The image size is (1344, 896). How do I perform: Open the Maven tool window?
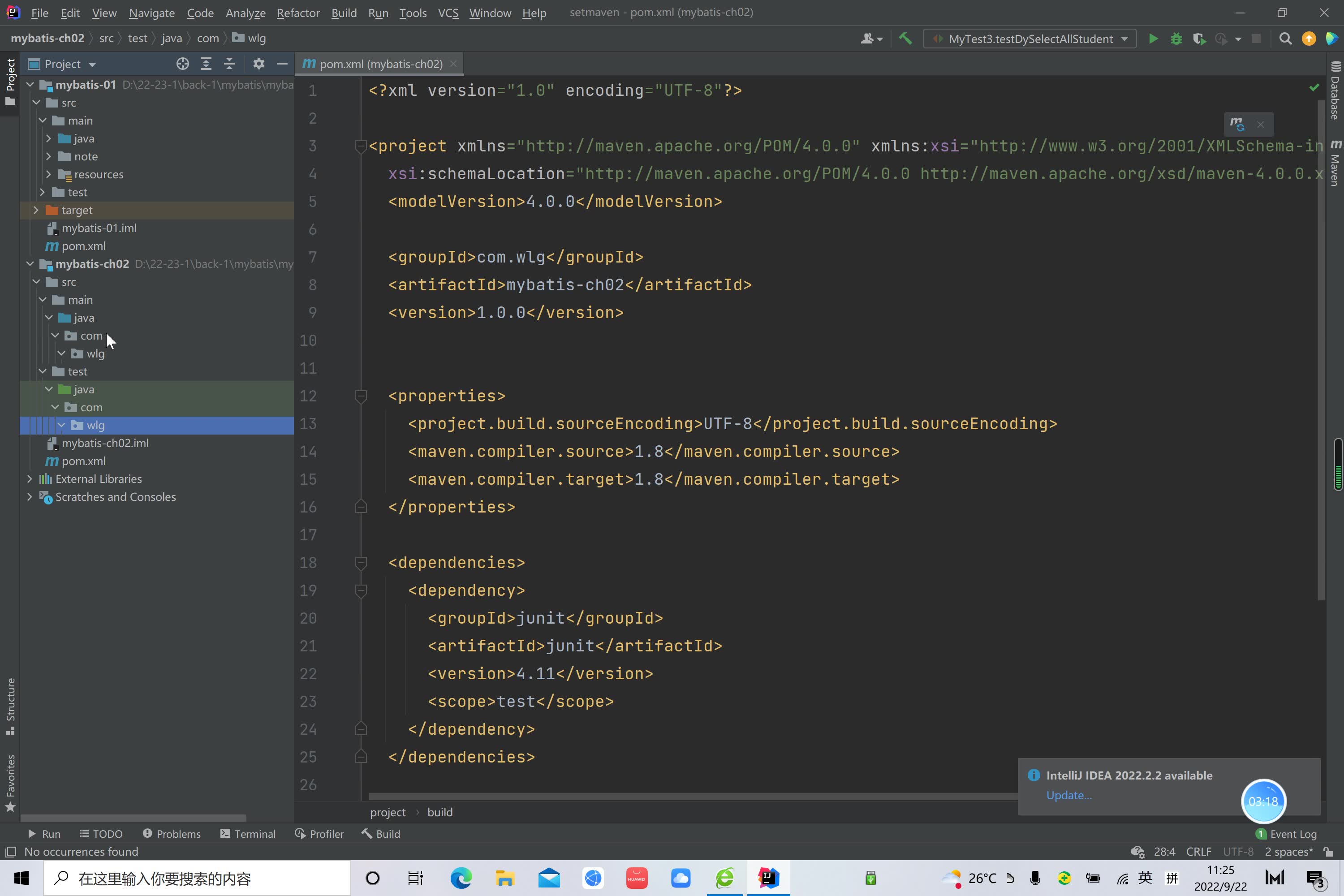coord(1335,163)
